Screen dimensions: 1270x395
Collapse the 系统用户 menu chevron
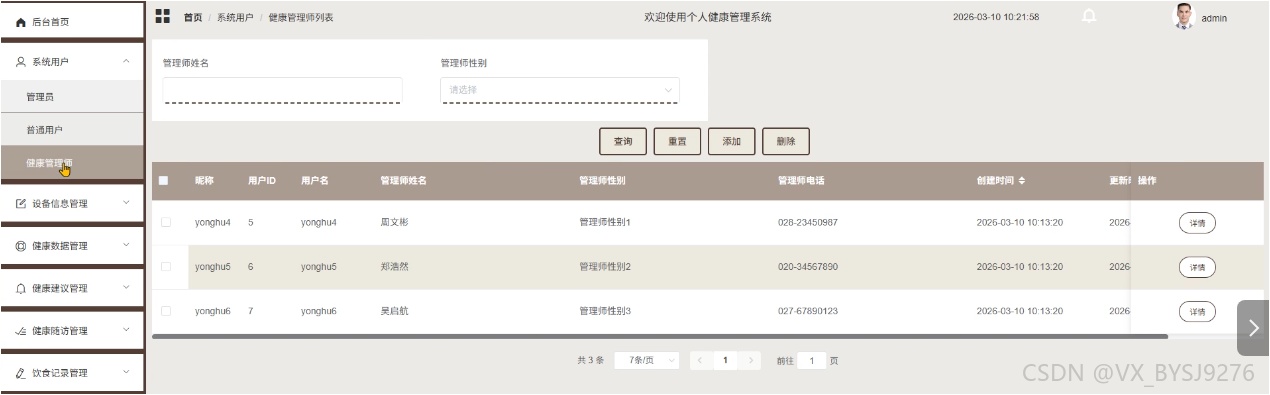[126, 62]
